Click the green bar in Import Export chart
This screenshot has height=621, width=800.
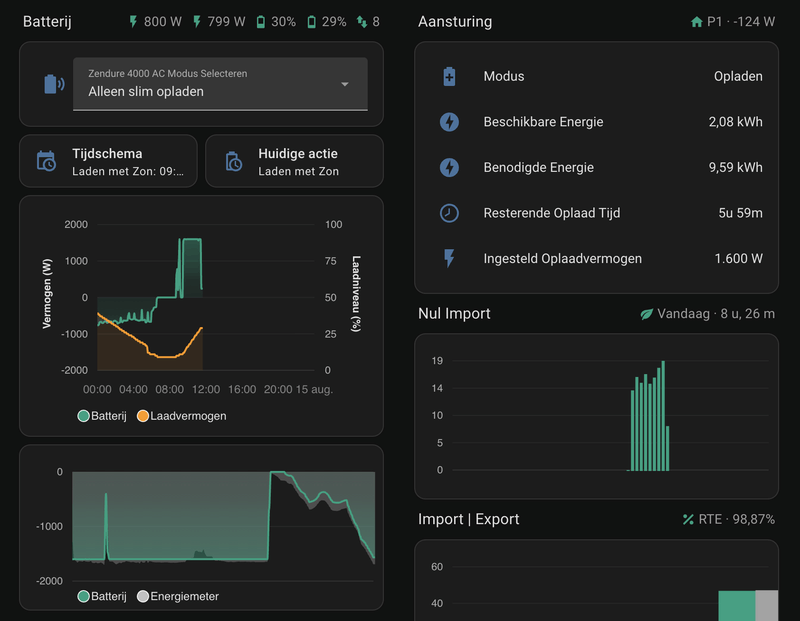coord(737,606)
